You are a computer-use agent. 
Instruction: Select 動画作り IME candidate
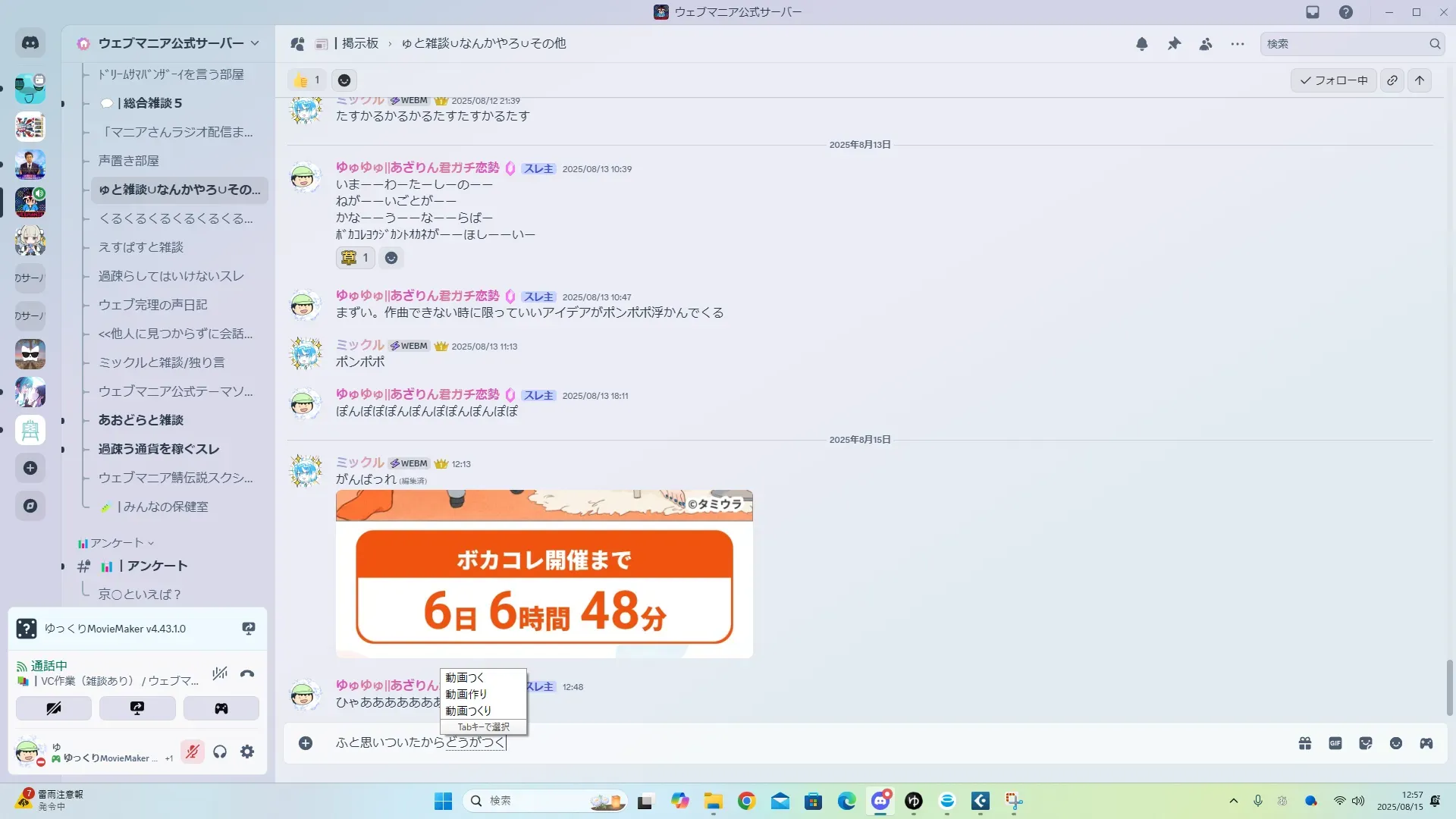[466, 694]
